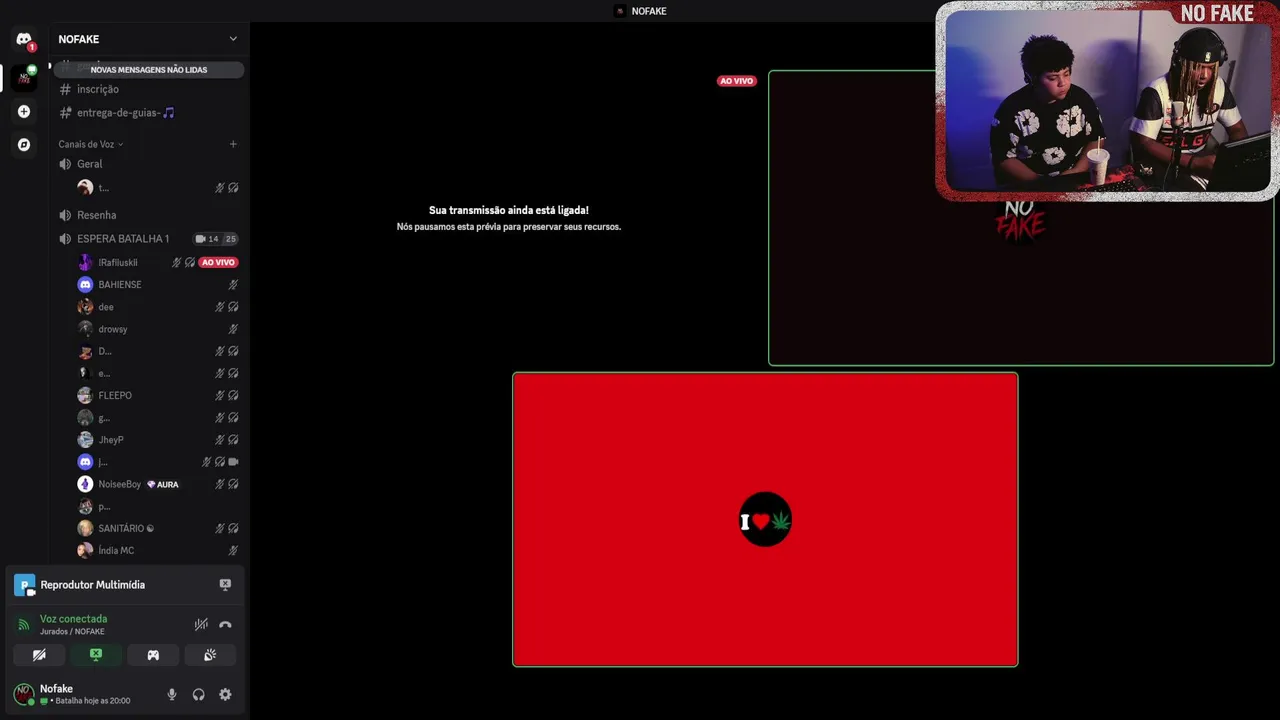
Task: Jump to Novas mensagens não lidas banner
Action: click(x=149, y=70)
